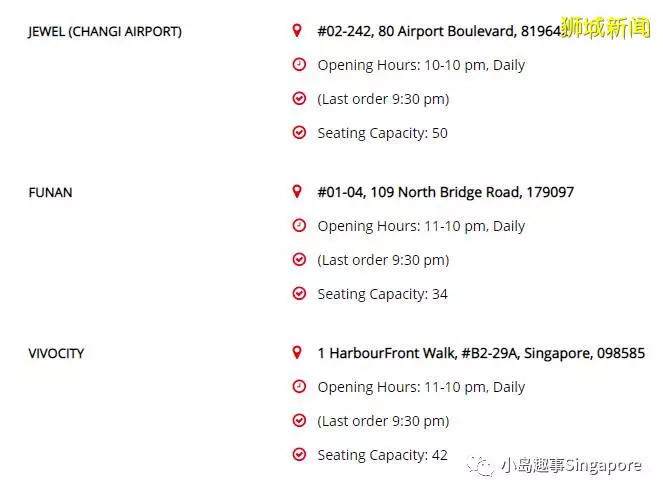This screenshot has width=663, height=496.
Task: Click the WeChat logo in the Singapore watermark
Action: pos(480,466)
